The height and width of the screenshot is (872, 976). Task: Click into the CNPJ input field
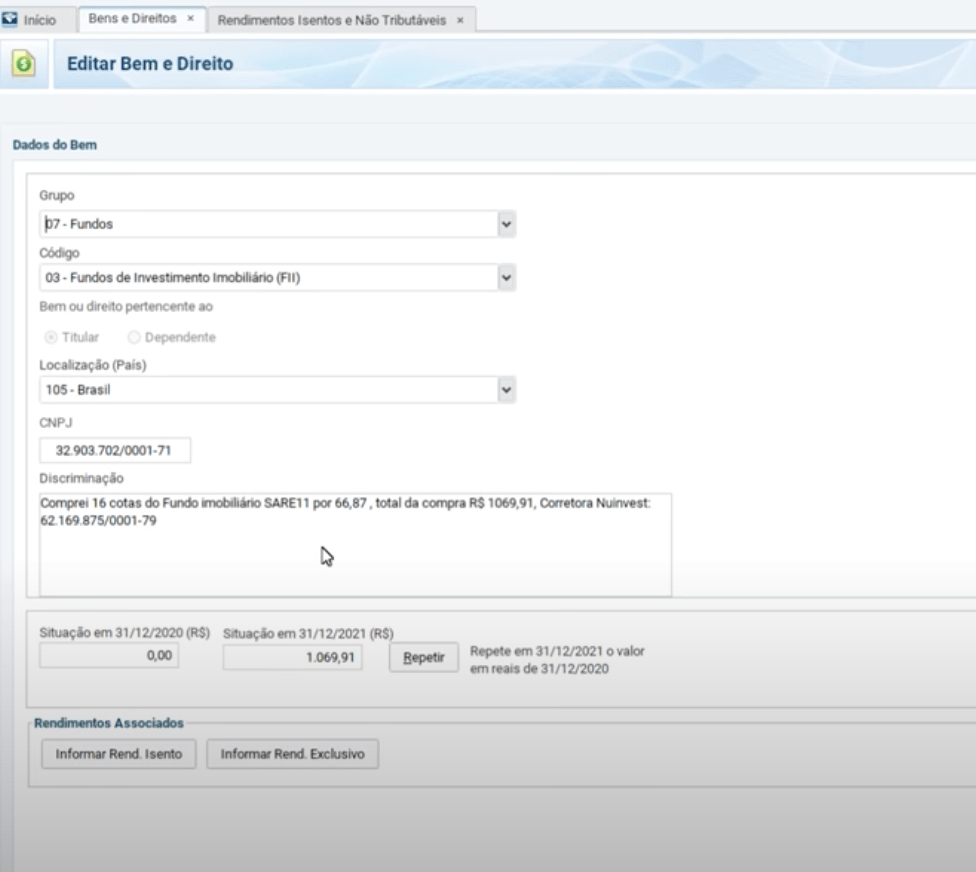[114, 451]
